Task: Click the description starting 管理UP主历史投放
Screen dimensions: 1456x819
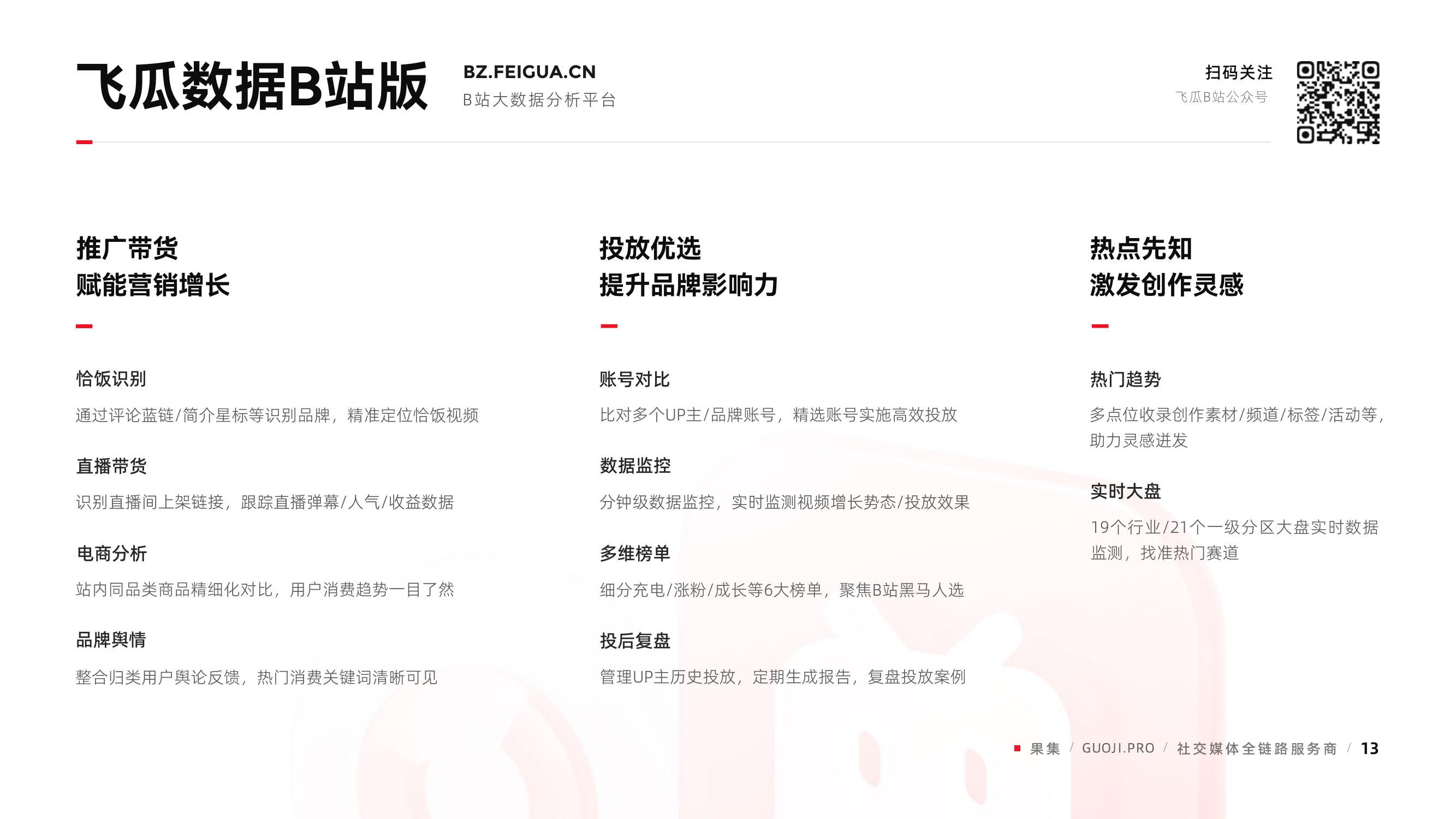Action: coord(783,676)
